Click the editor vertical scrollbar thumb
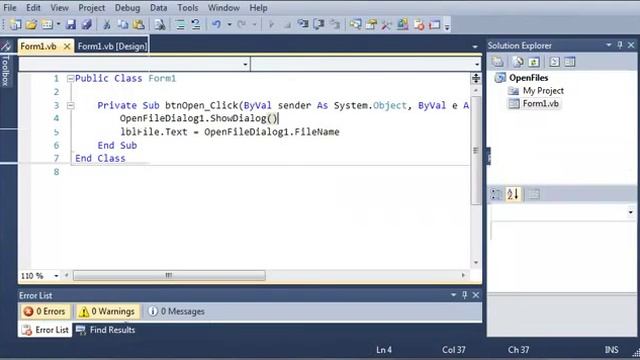Viewport: 640px width, 360px height. tap(476, 150)
